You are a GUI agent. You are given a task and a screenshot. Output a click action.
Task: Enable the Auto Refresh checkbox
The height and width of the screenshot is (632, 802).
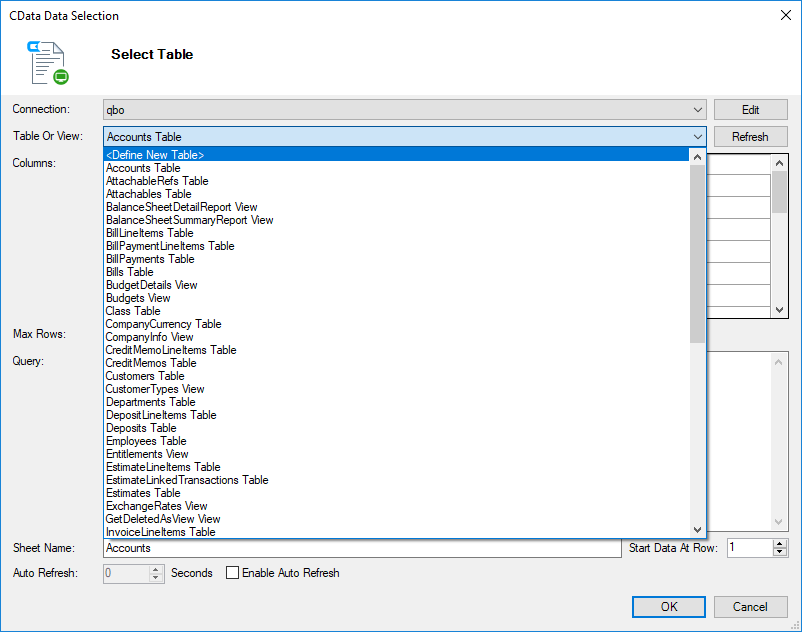[x=233, y=573]
